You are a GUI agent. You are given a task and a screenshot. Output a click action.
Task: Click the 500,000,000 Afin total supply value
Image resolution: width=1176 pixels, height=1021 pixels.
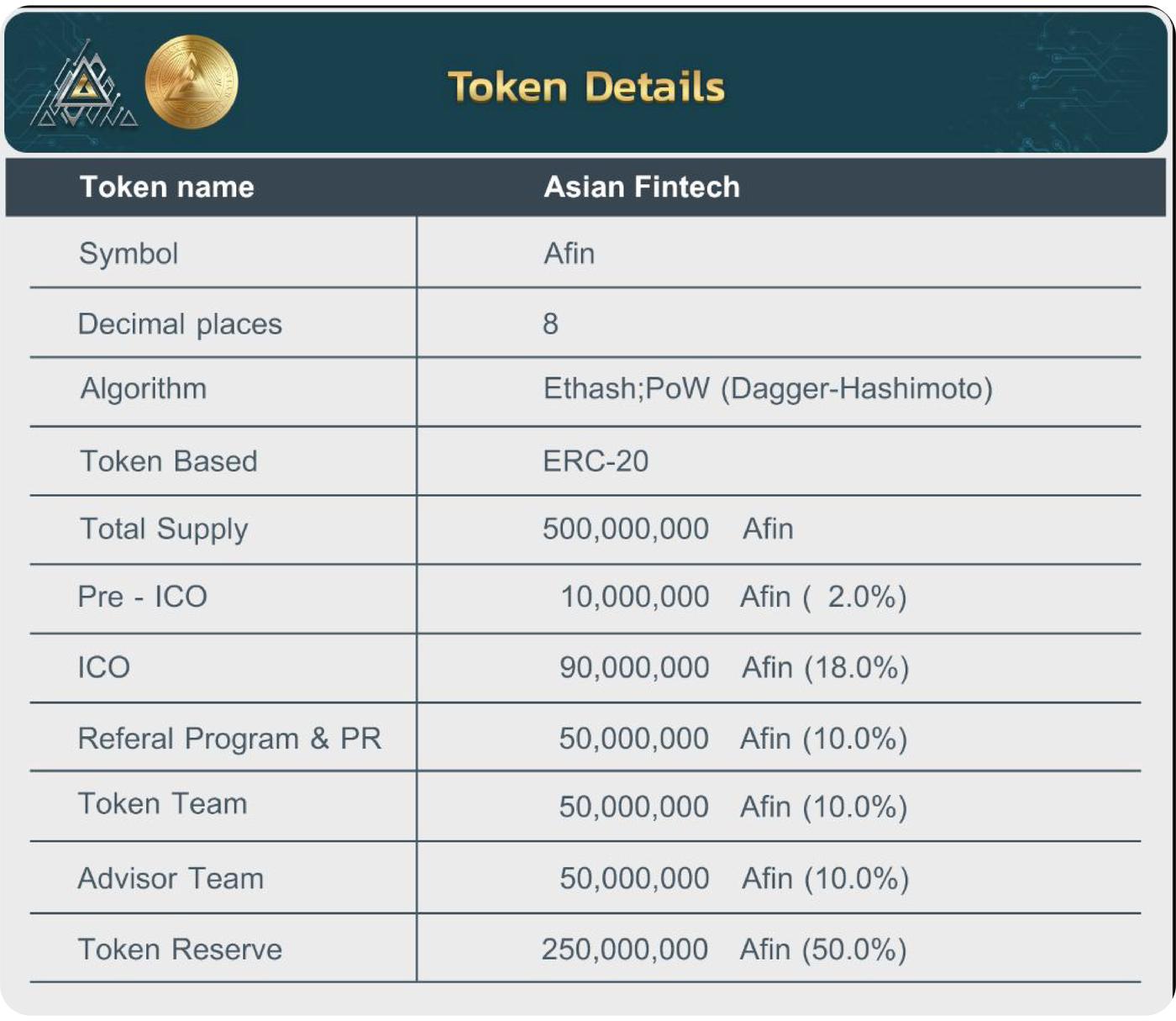[x=668, y=529]
